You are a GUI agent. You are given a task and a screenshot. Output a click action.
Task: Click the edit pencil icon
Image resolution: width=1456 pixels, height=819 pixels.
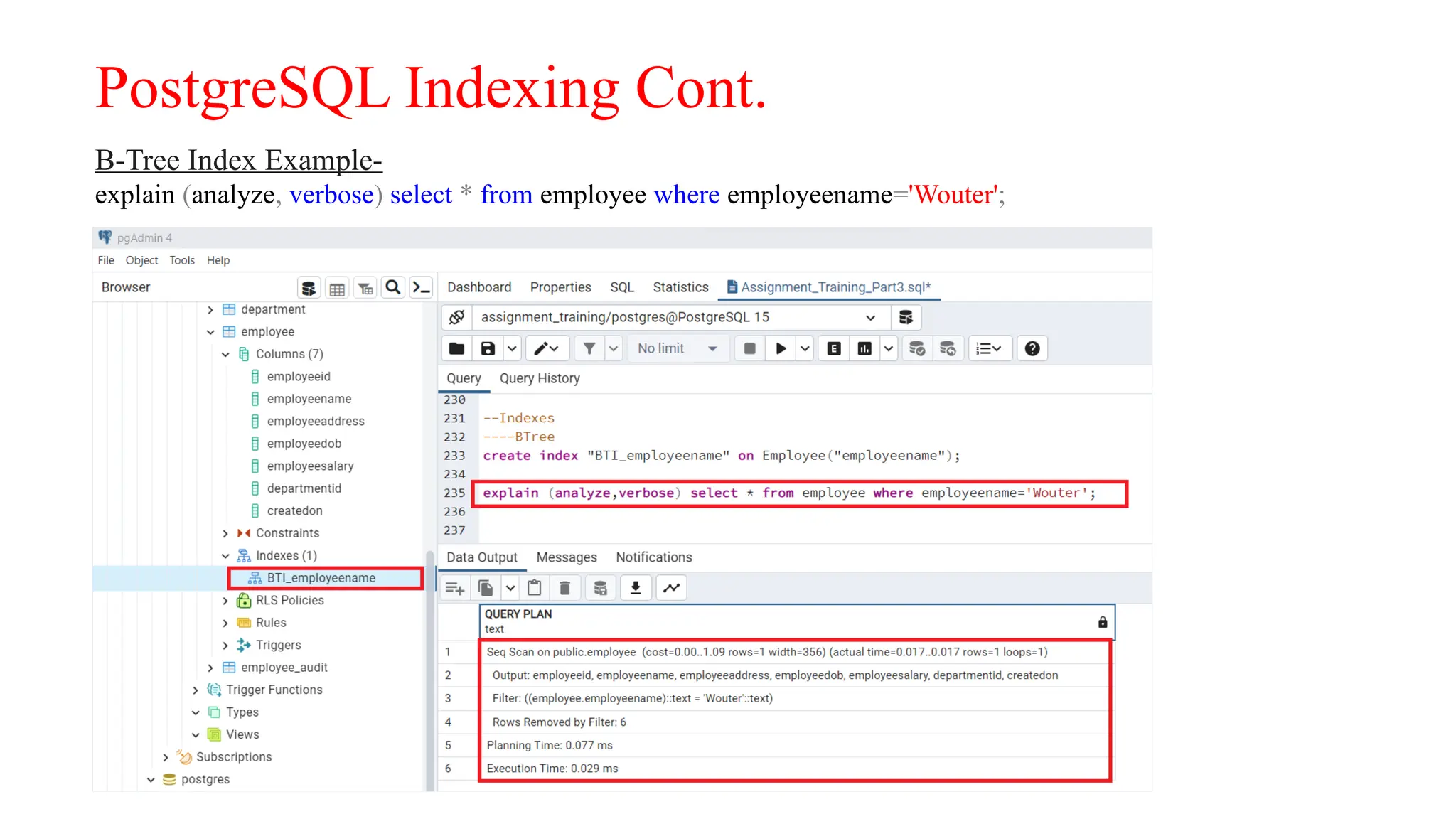click(x=546, y=348)
